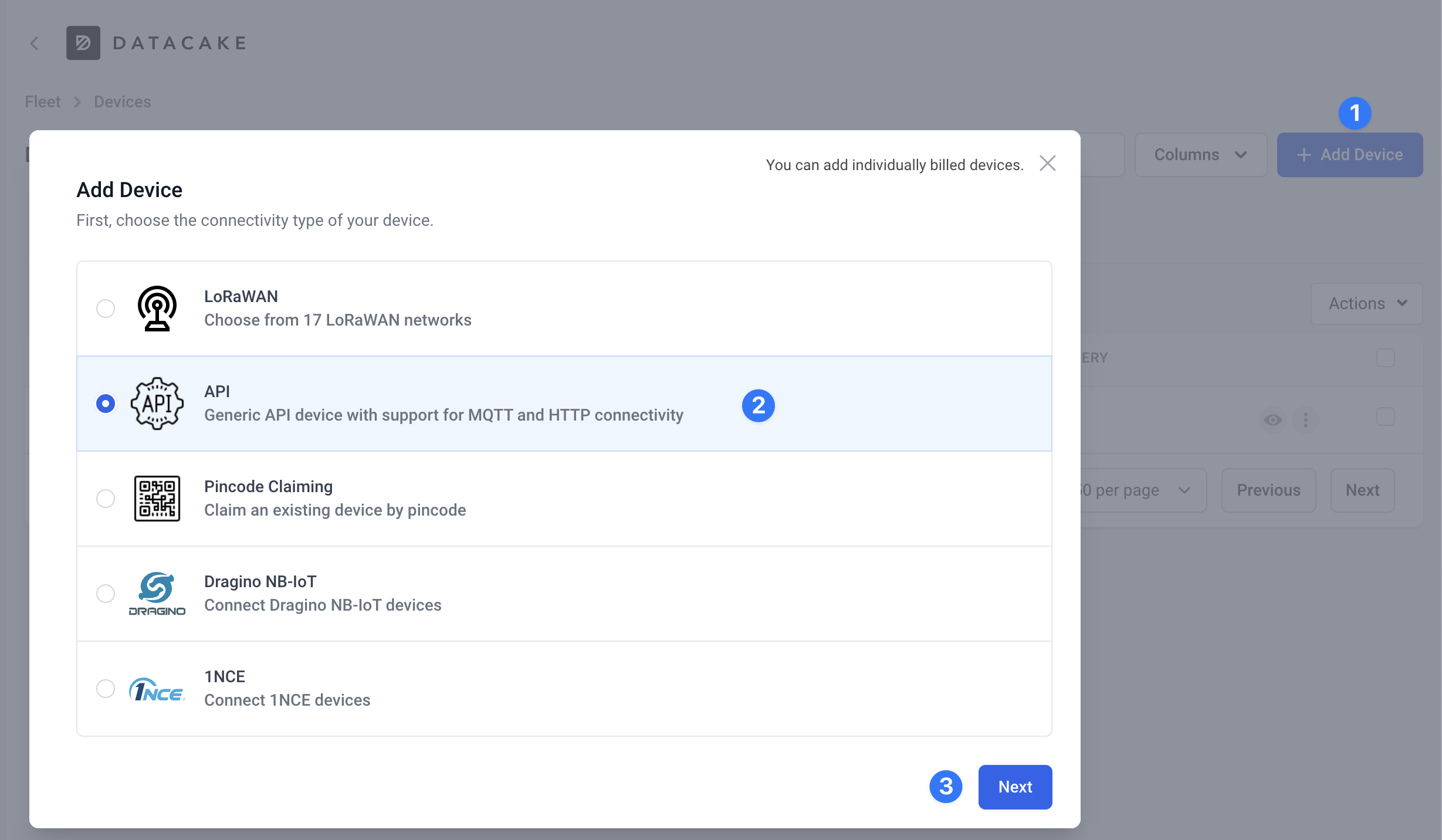
Task: Click the eye icon in device row
Action: (1273, 420)
